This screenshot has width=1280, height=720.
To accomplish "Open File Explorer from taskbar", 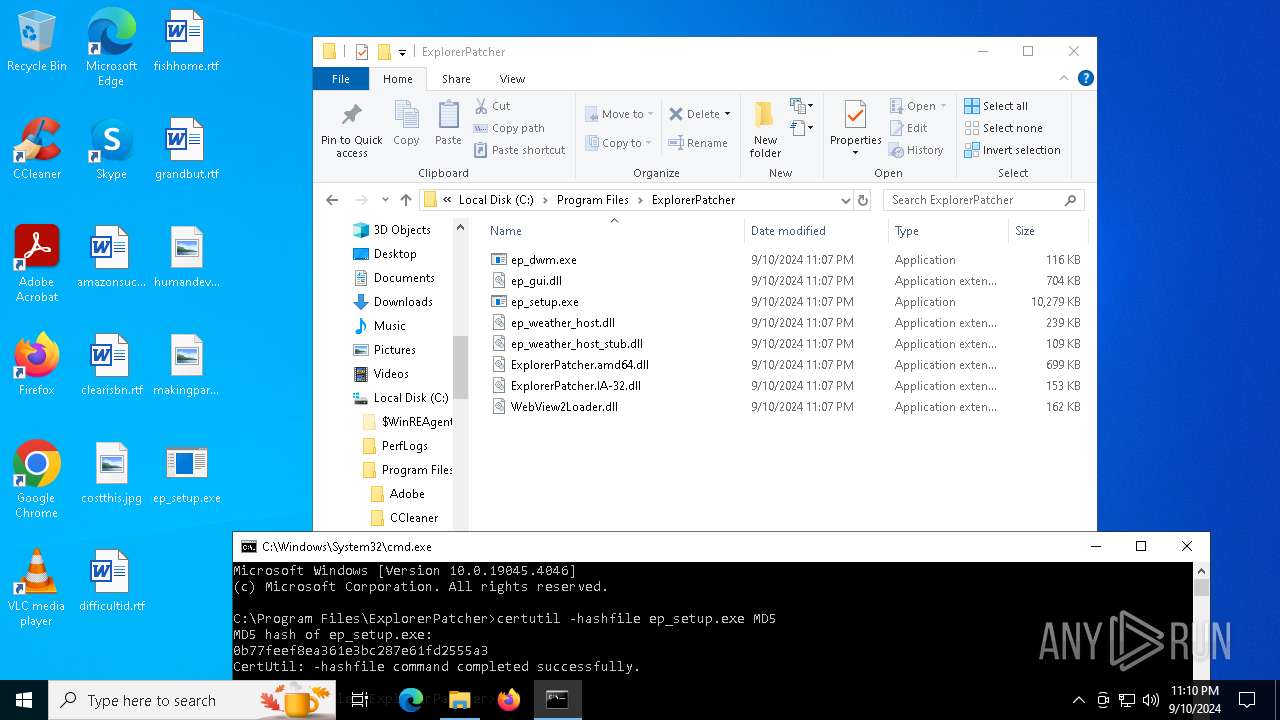I will (x=460, y=700).
